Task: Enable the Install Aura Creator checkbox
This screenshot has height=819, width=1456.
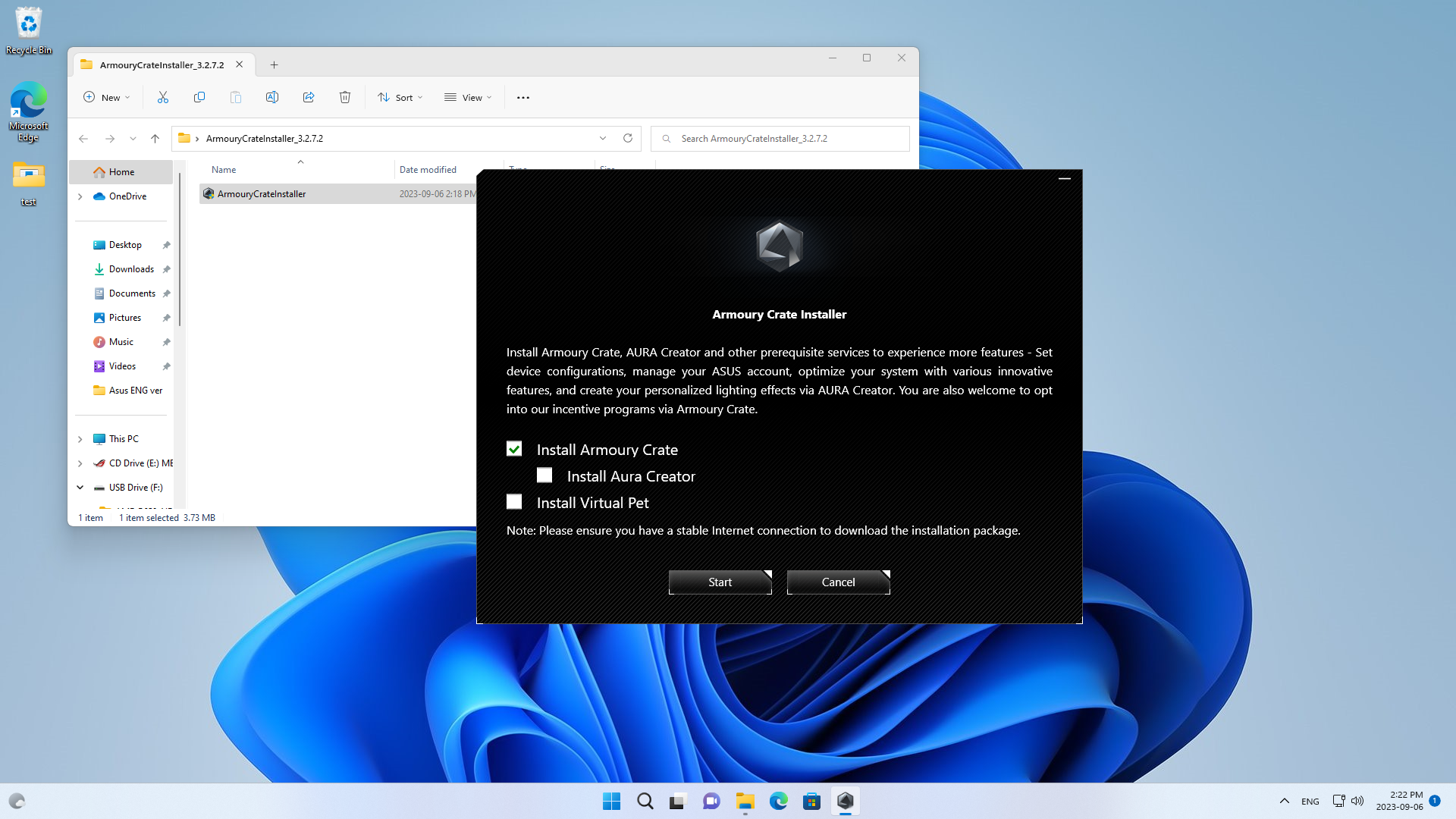Action: (544, 475)
